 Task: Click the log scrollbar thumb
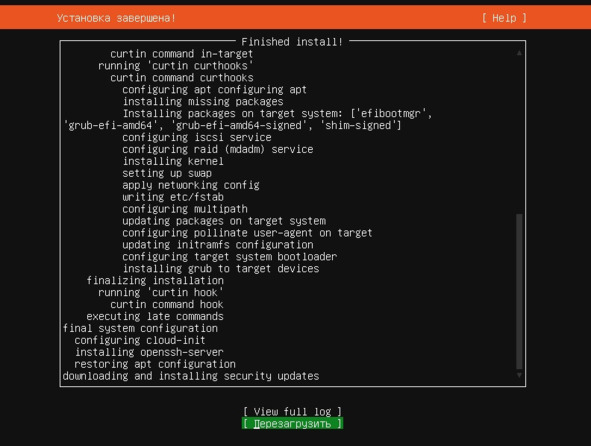[x=519, y=291]
